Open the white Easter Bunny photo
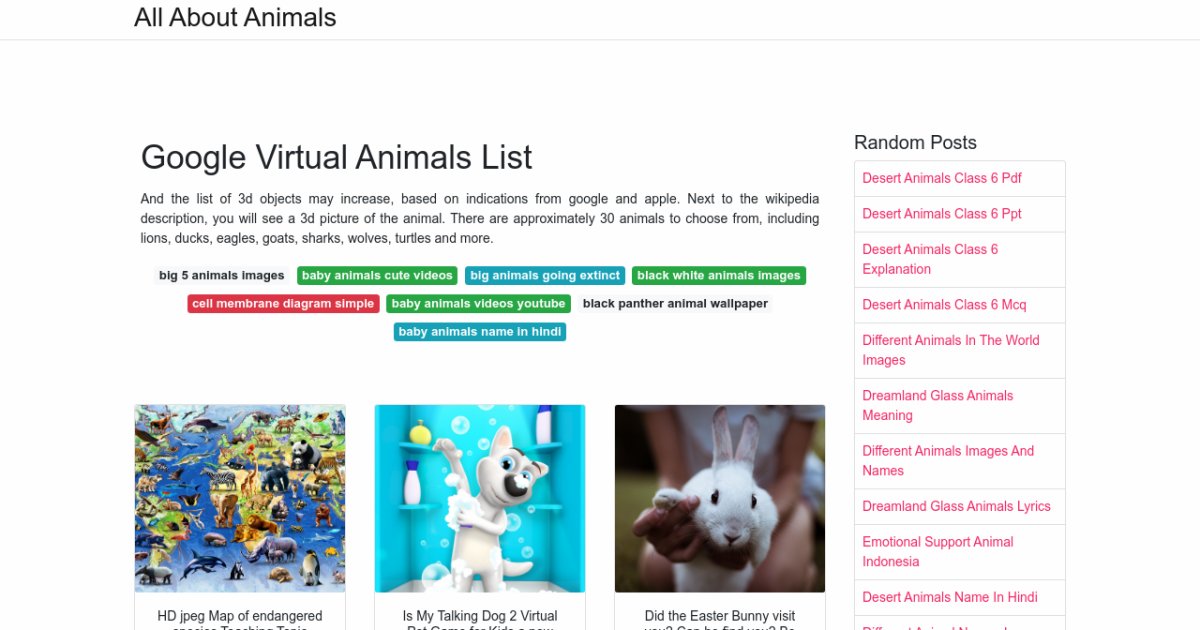 click(720, 498)
